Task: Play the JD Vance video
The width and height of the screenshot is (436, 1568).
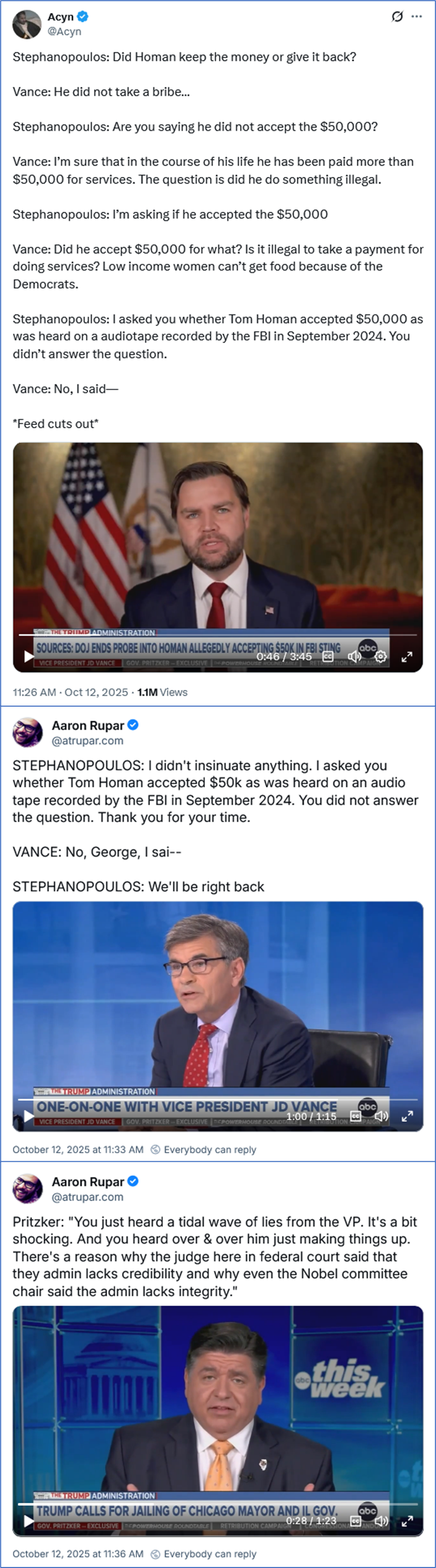Action: [x=28, y=657]
